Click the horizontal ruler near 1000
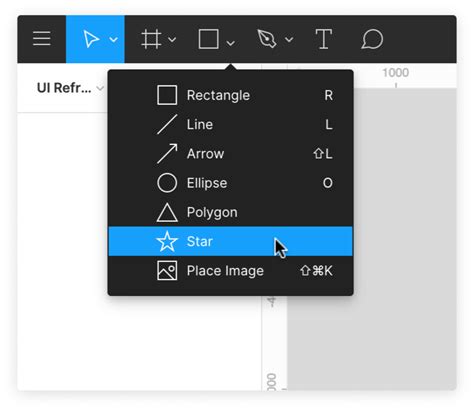 [x=396, y=76]
